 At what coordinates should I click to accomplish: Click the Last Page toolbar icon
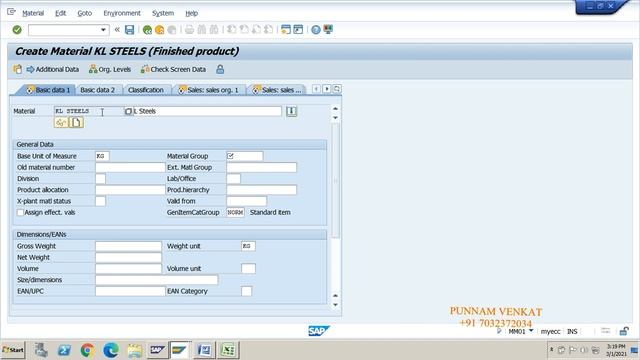coord(268,30)
